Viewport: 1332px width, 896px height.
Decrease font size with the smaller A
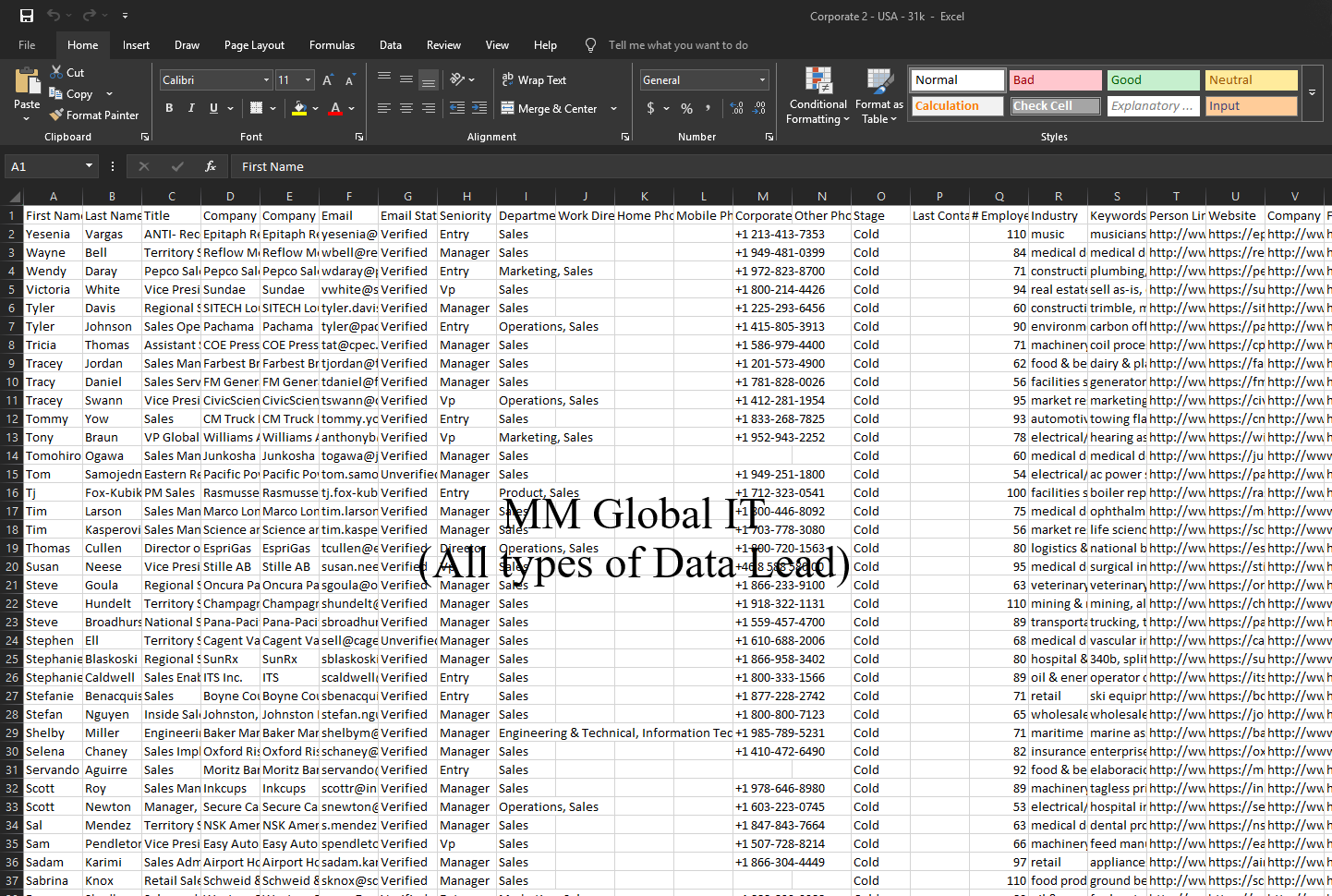click(350, 80)
